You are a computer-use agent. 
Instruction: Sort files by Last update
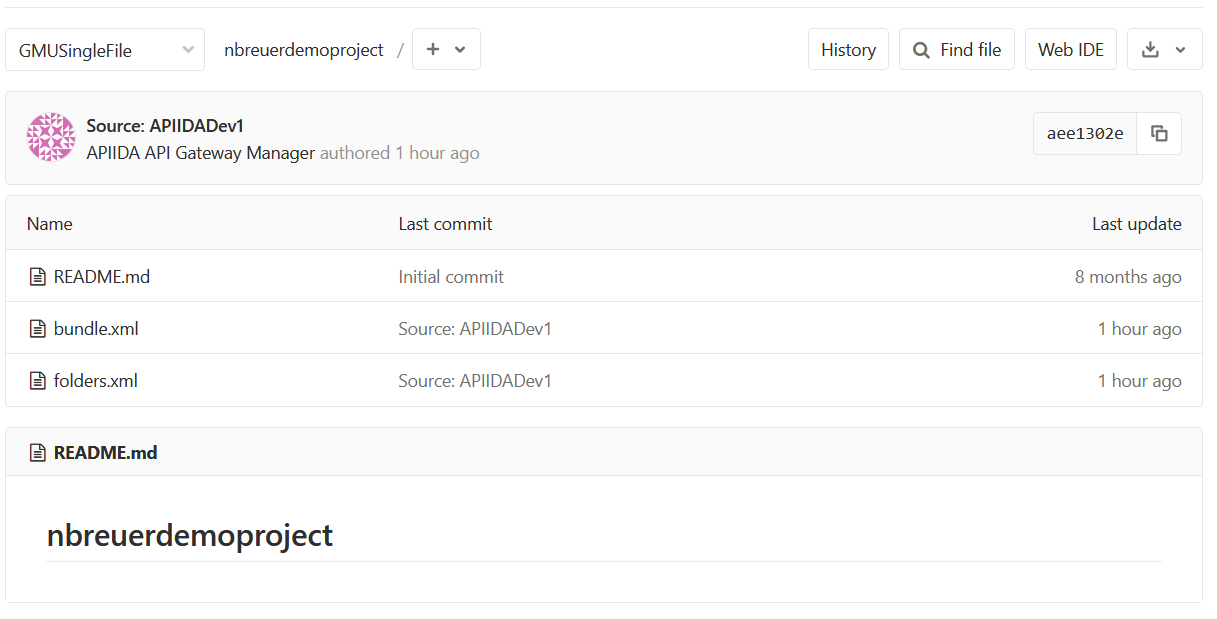point(1136,223)
